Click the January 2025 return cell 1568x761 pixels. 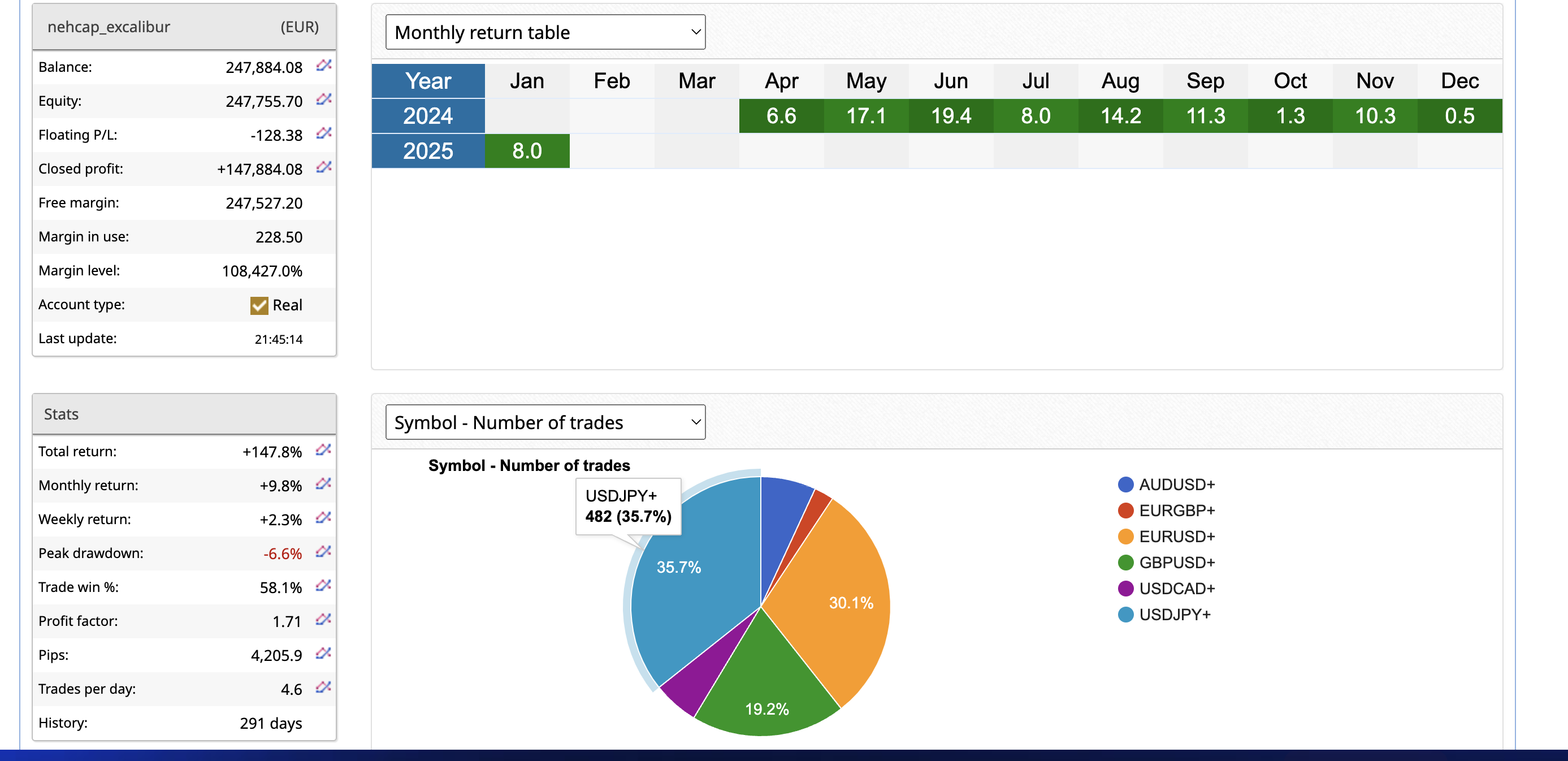[526, 151]
